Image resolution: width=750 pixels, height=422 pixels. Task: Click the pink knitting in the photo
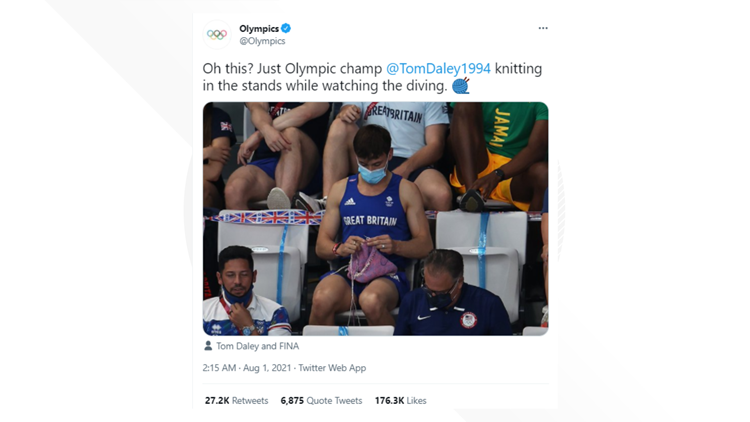(371, 265)
